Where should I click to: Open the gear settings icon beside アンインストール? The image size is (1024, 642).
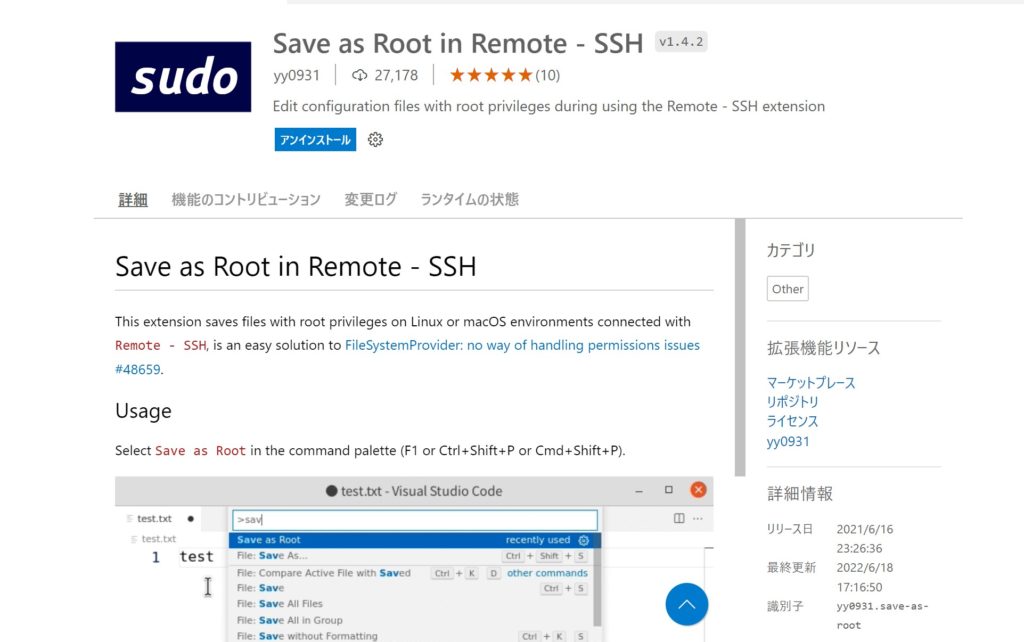tap(375, 140)
